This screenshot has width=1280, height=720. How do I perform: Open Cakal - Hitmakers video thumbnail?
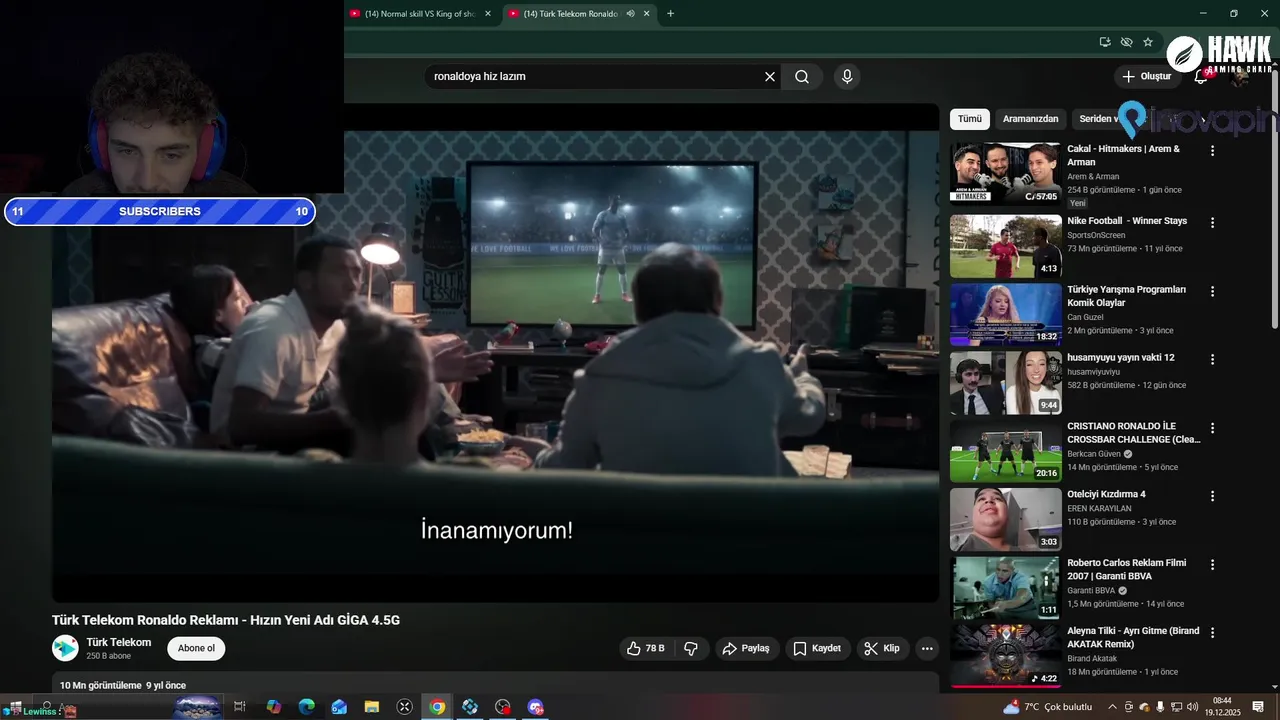[1006, 173]
